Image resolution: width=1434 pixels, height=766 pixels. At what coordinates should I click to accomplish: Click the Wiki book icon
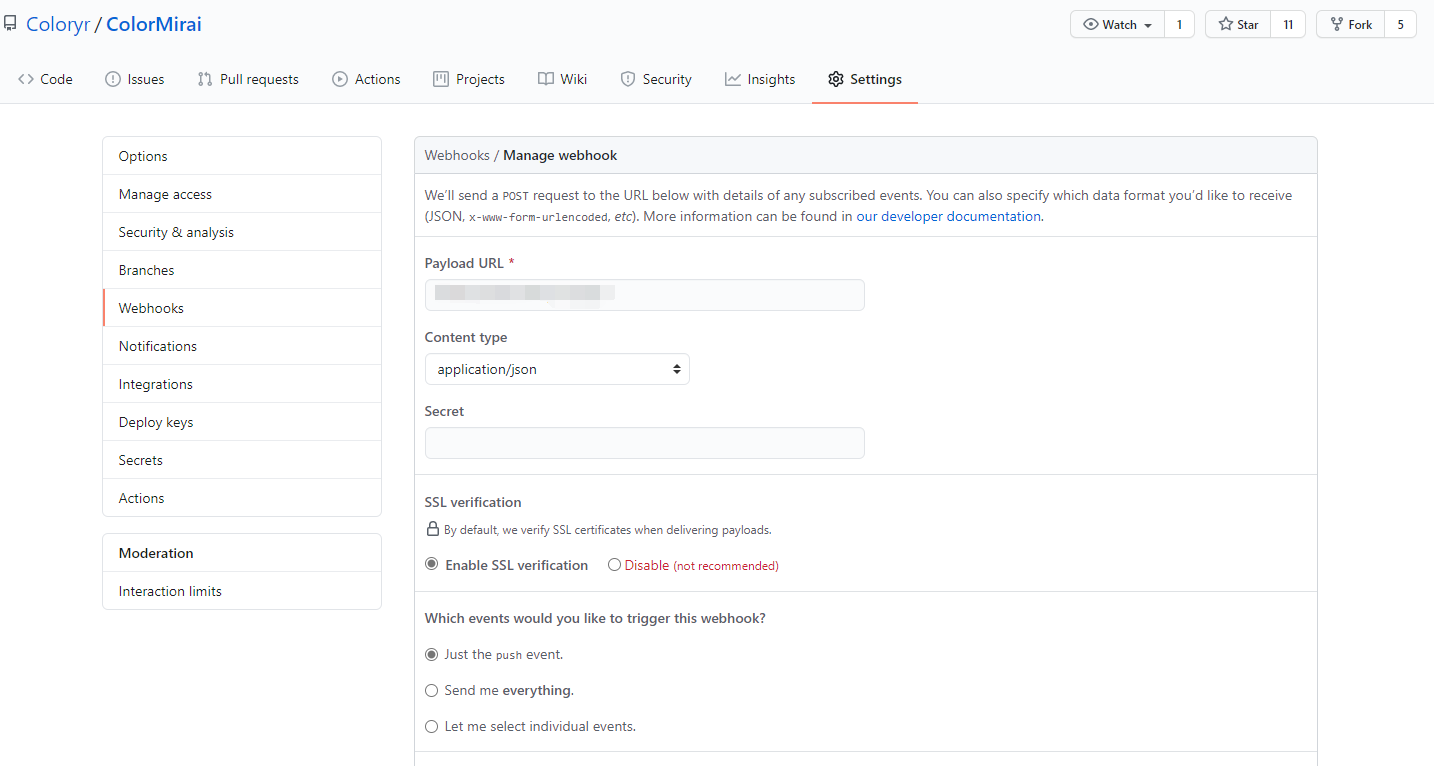click(545, 79)
